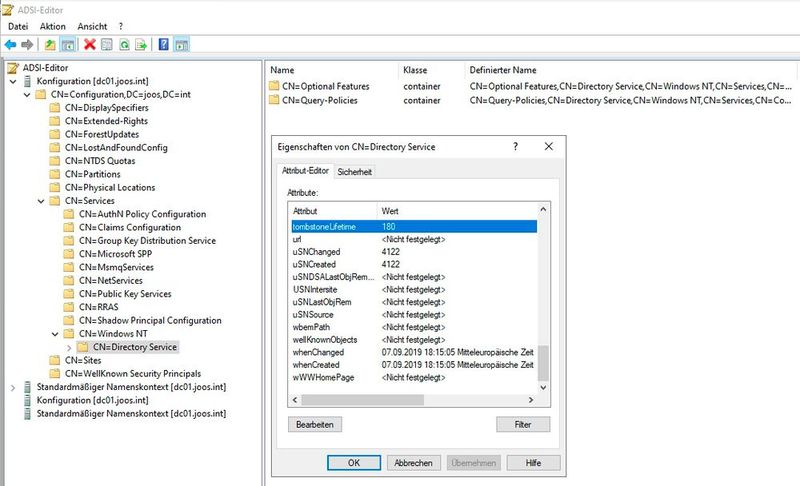Screen dimensions: 800x486
Task: Click the Bearbeiten button
Action: [315, 424]
